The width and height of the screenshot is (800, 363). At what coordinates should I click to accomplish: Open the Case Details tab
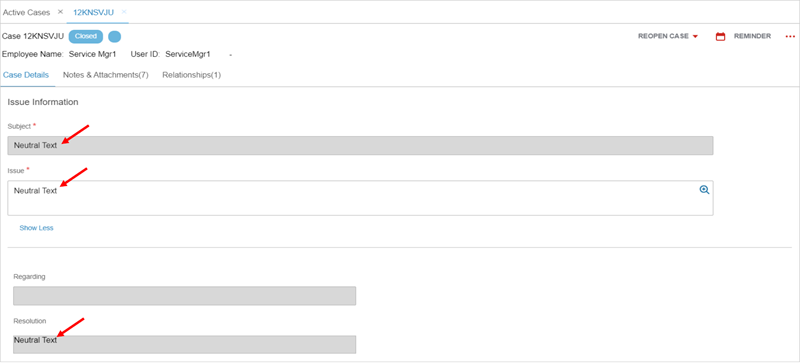click(x=26, y=75)
